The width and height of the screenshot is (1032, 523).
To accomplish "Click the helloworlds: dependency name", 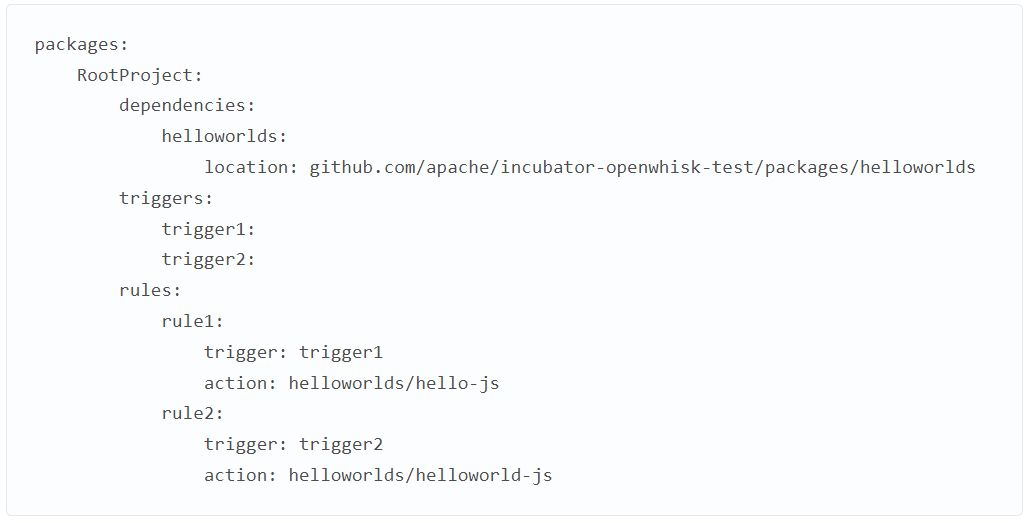I will click(x=224, y=136).
